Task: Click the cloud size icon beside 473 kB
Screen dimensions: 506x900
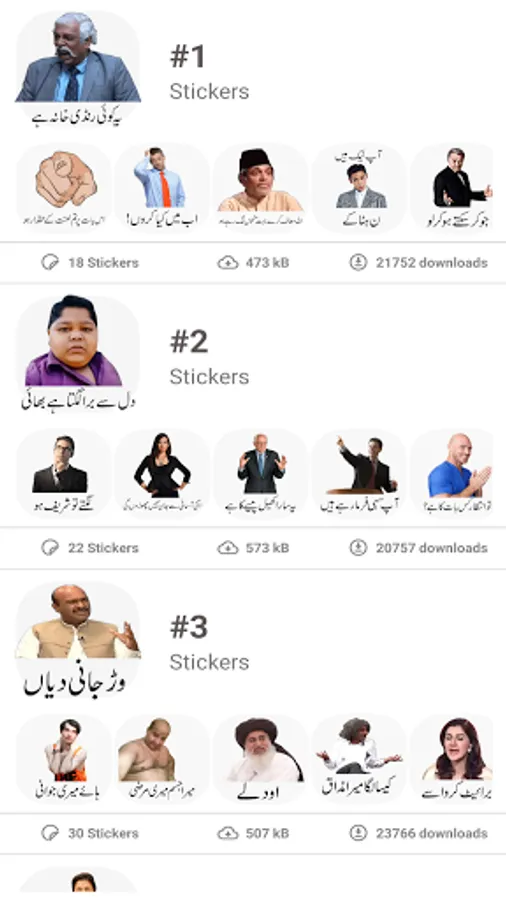Action: tap(228, 263)
